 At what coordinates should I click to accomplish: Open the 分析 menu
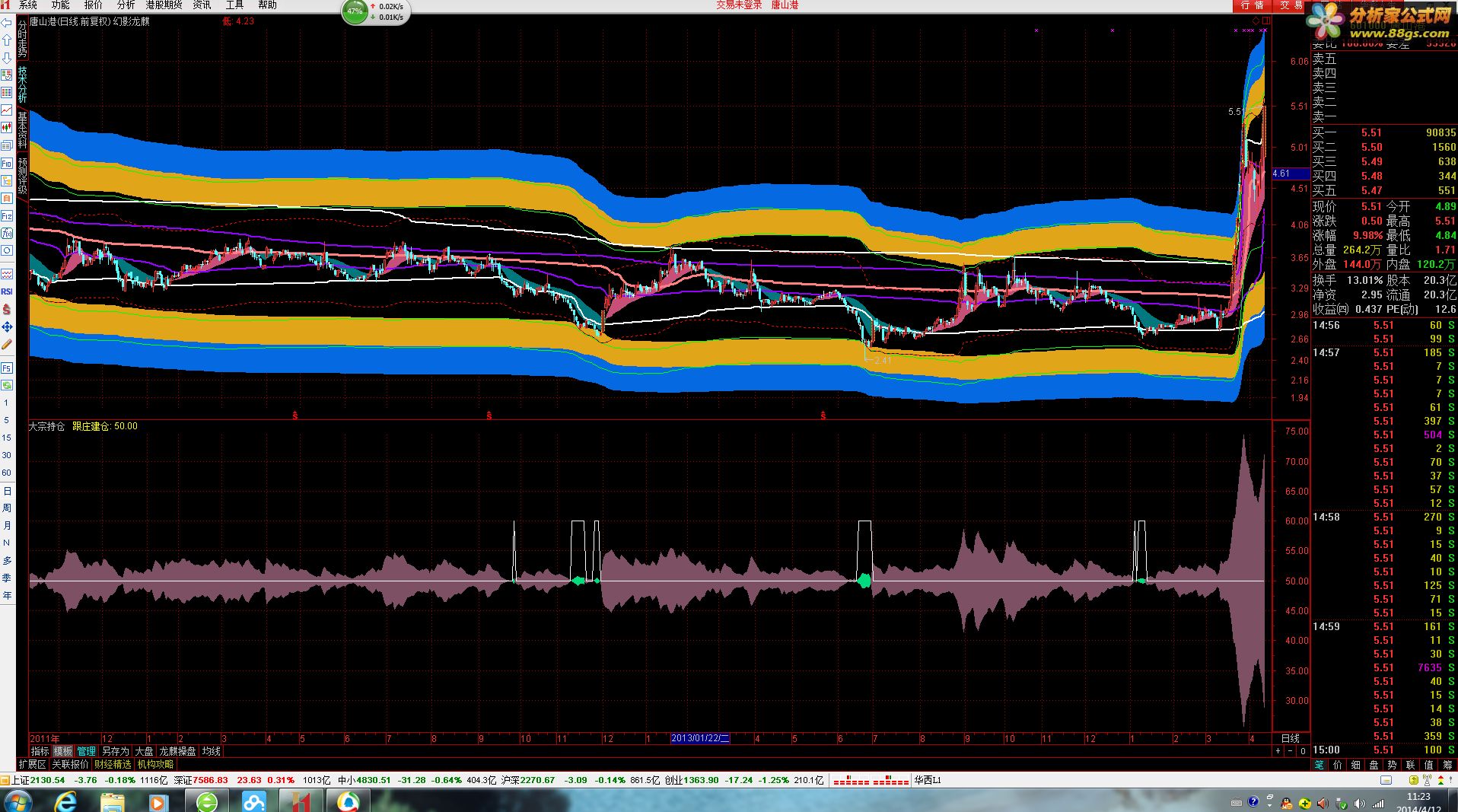(x=126, y=5)
